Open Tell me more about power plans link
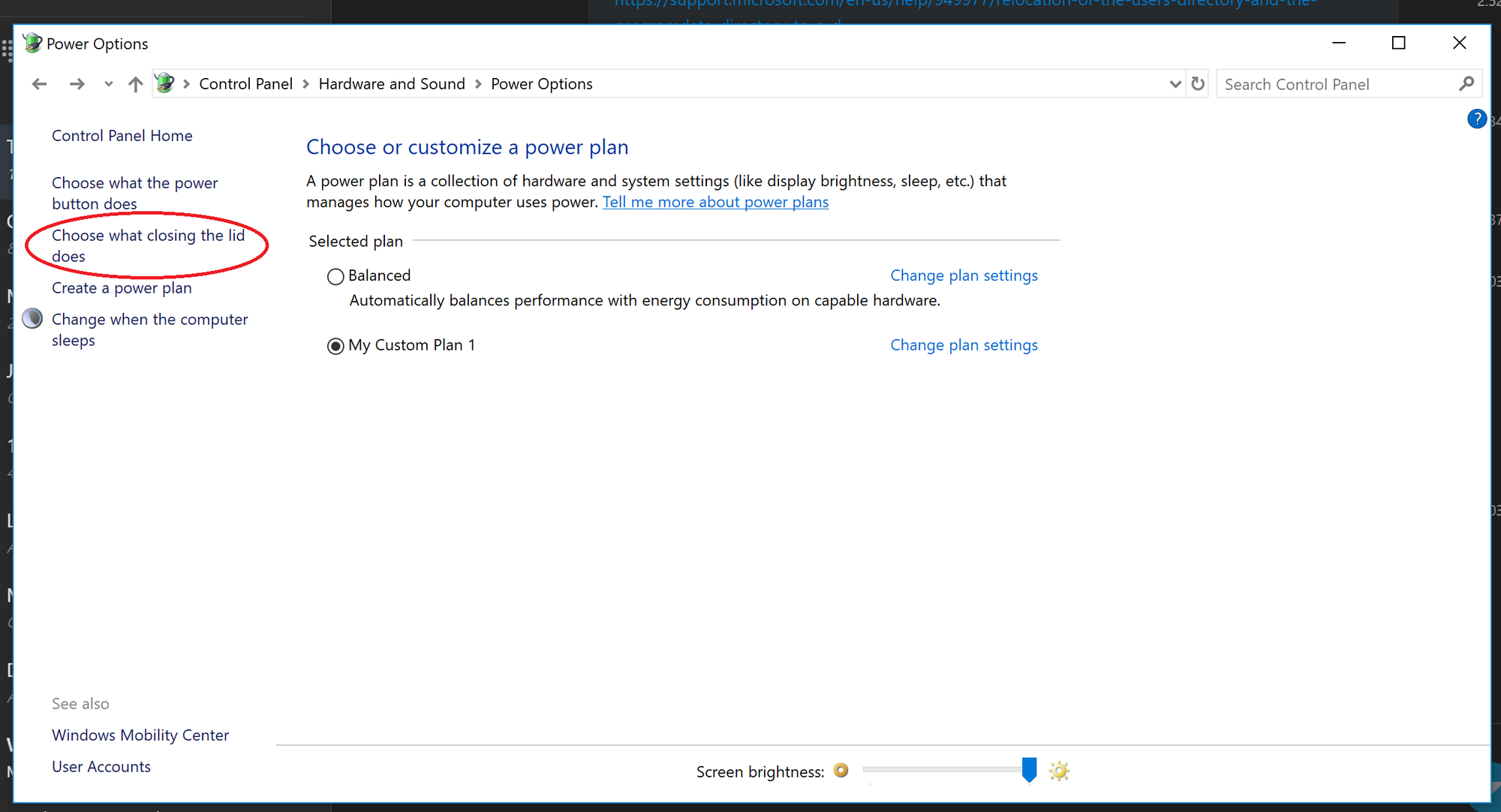This screenshot has width=1501, height=812. [x=715, y=202]
